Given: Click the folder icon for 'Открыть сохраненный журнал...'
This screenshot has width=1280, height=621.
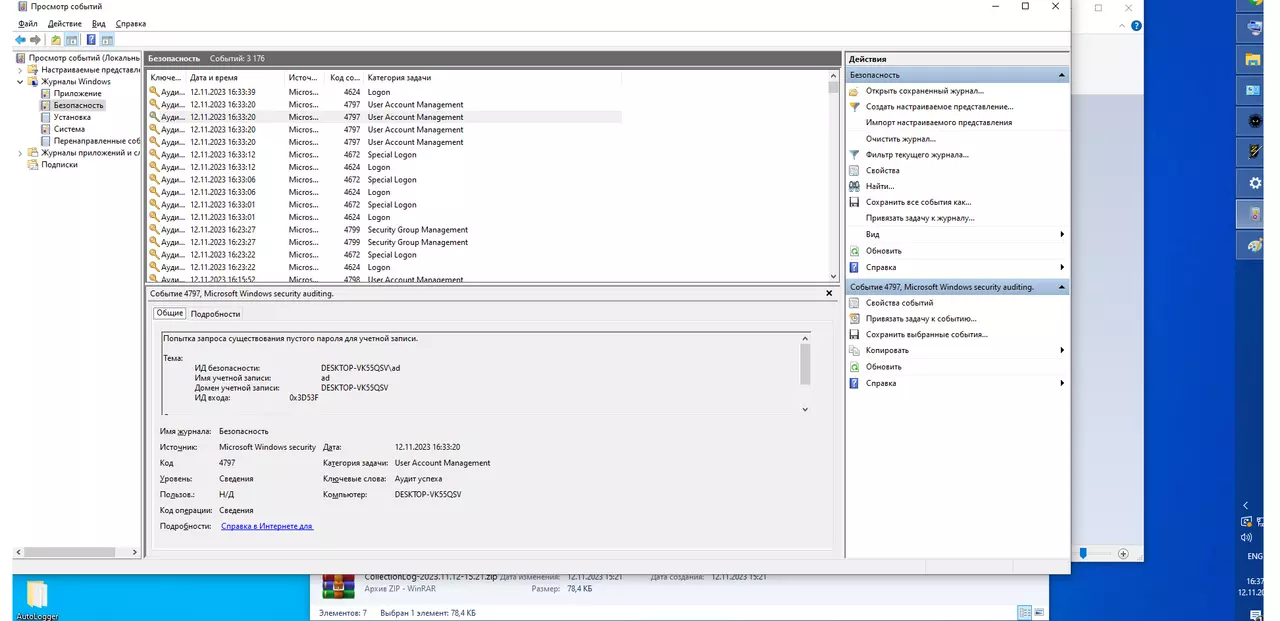Looking at the screenshot, I should click(x=854, y=91).
